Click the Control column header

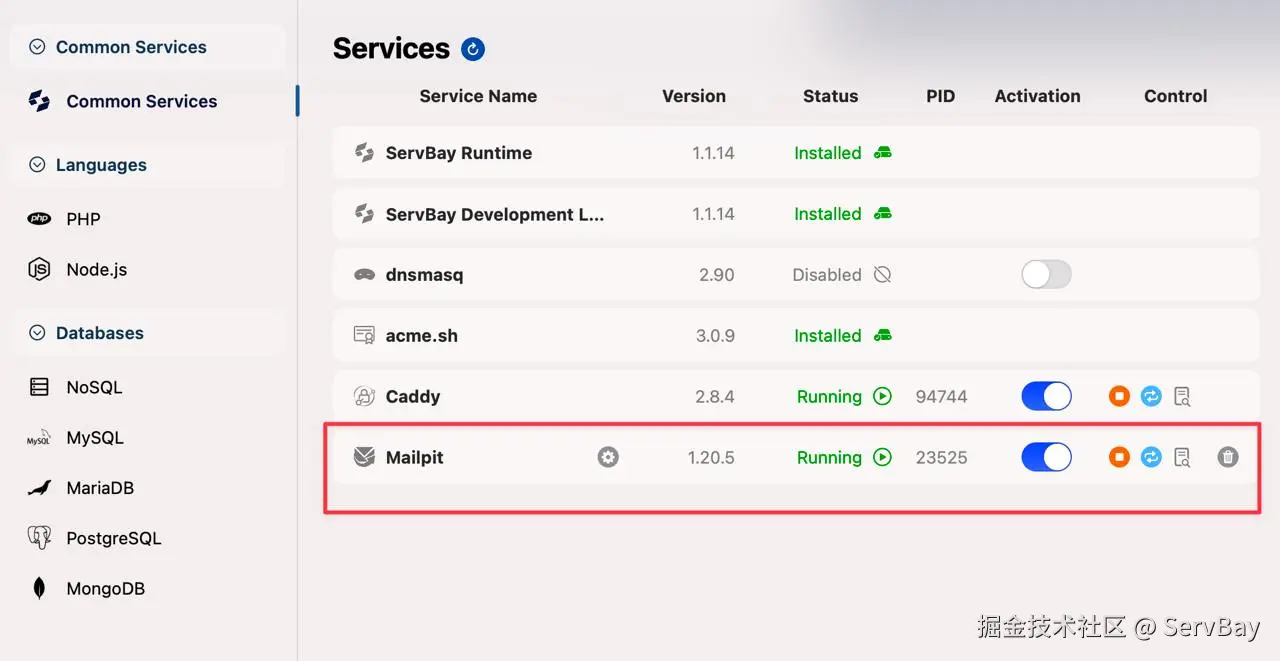pos(1176,96)
